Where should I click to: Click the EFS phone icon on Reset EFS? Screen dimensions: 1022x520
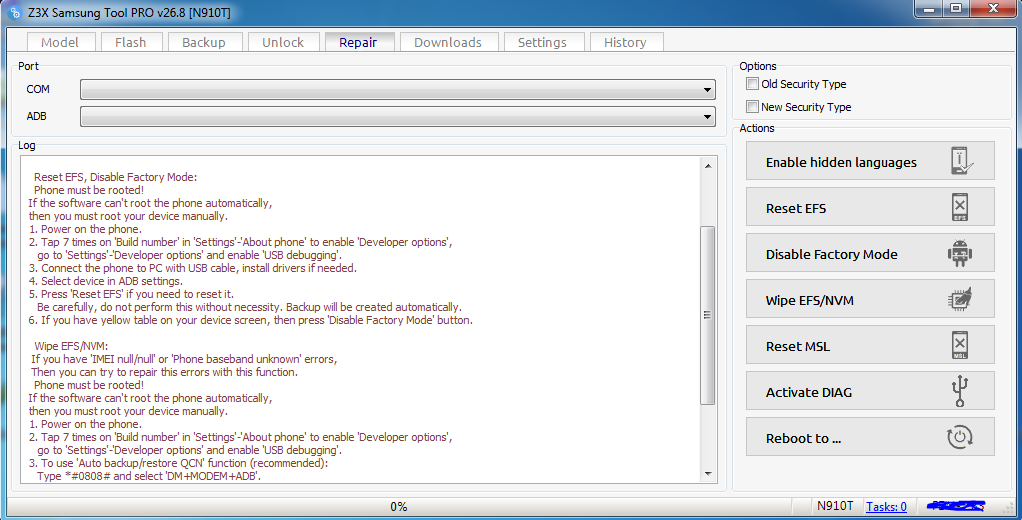coord(960,208)
